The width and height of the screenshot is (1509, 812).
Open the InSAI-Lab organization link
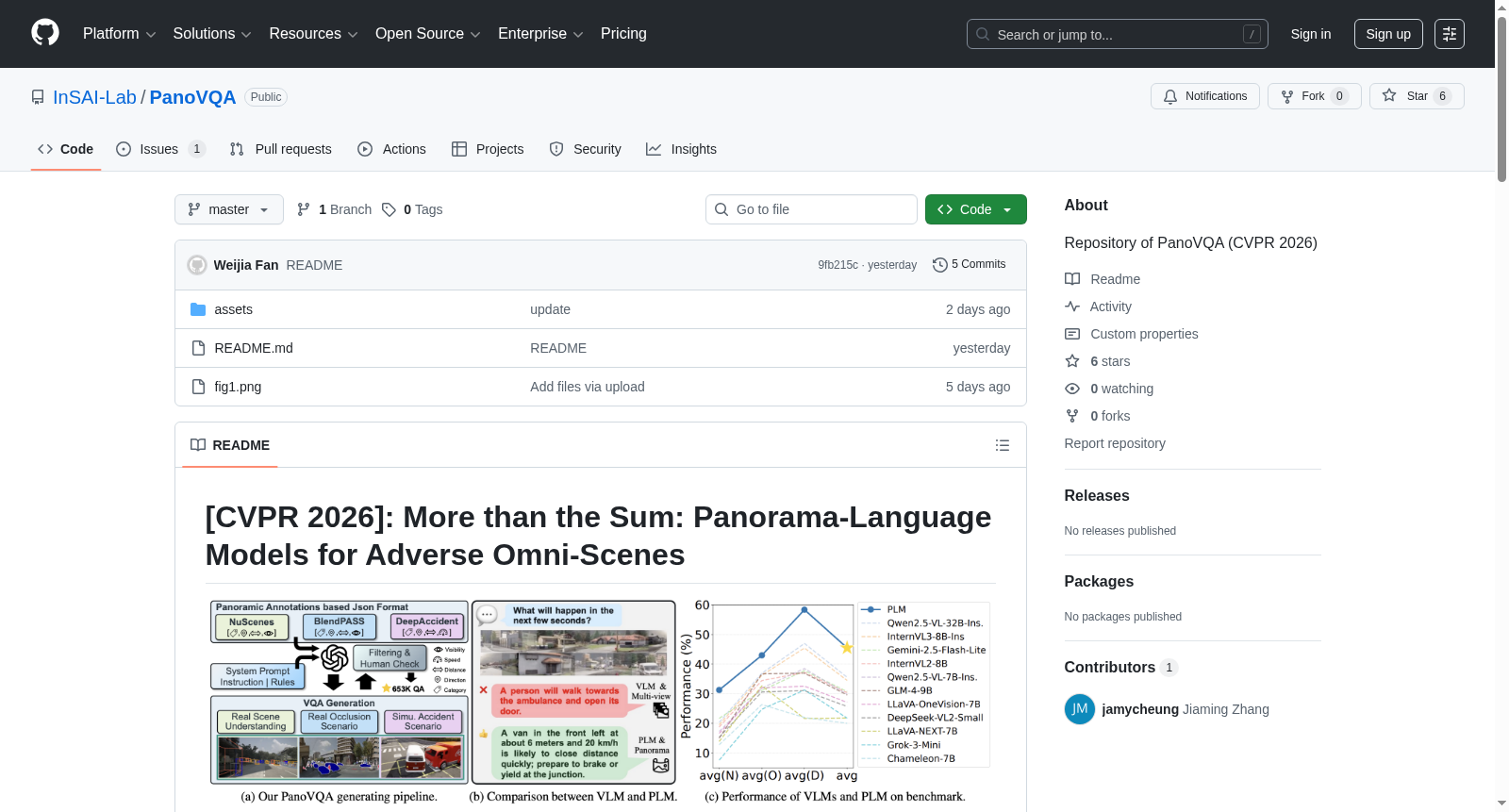94,97
